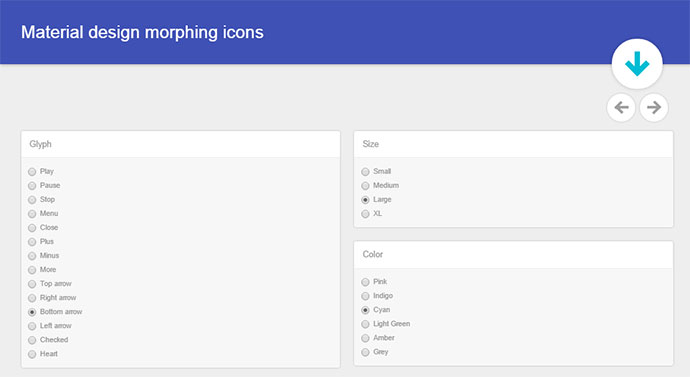Click the 'Material design morphing icons' title
The width and height of the screenshot is (690, 377).
point(142,33)
